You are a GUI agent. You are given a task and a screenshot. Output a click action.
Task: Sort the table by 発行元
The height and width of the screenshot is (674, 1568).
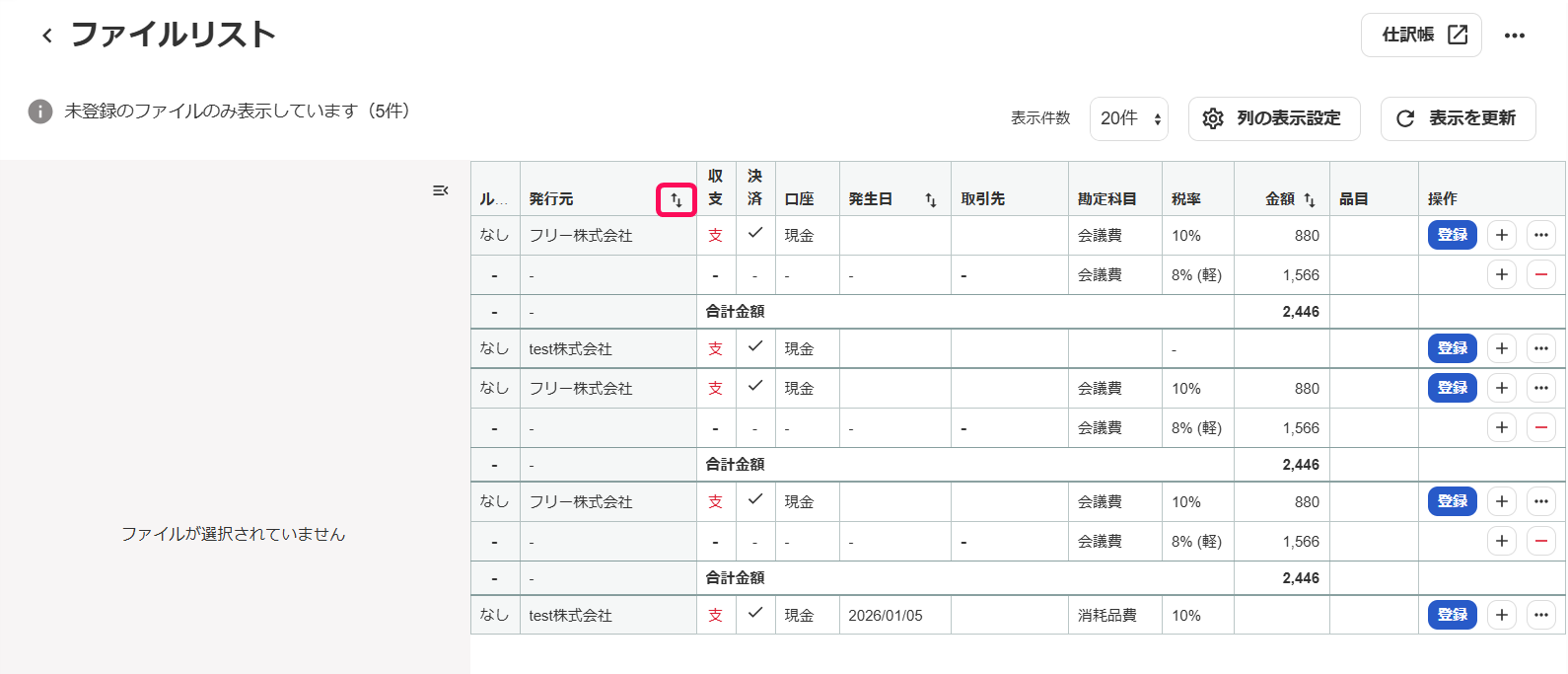point(677,199)
